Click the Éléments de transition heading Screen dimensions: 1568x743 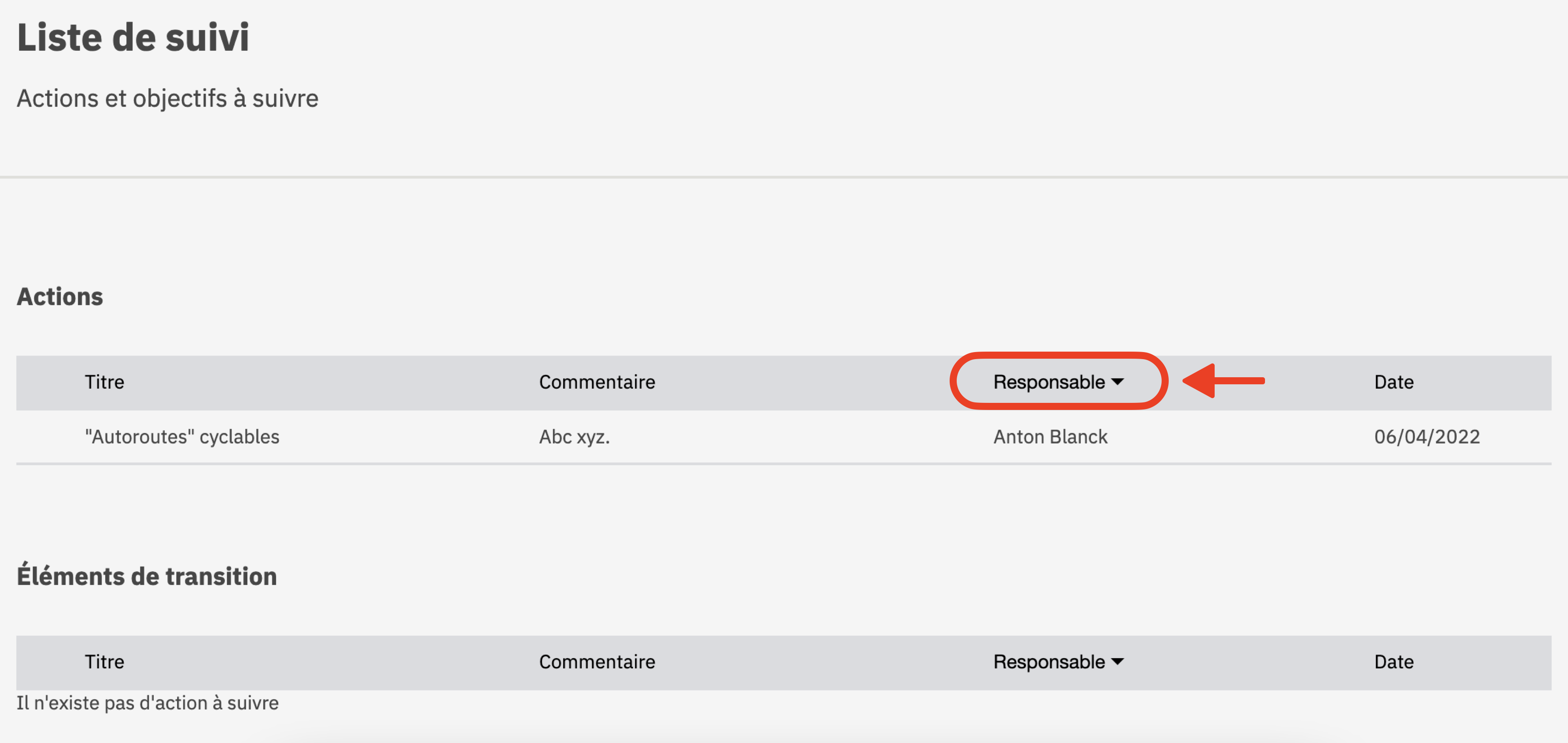(x=147, y=576)
